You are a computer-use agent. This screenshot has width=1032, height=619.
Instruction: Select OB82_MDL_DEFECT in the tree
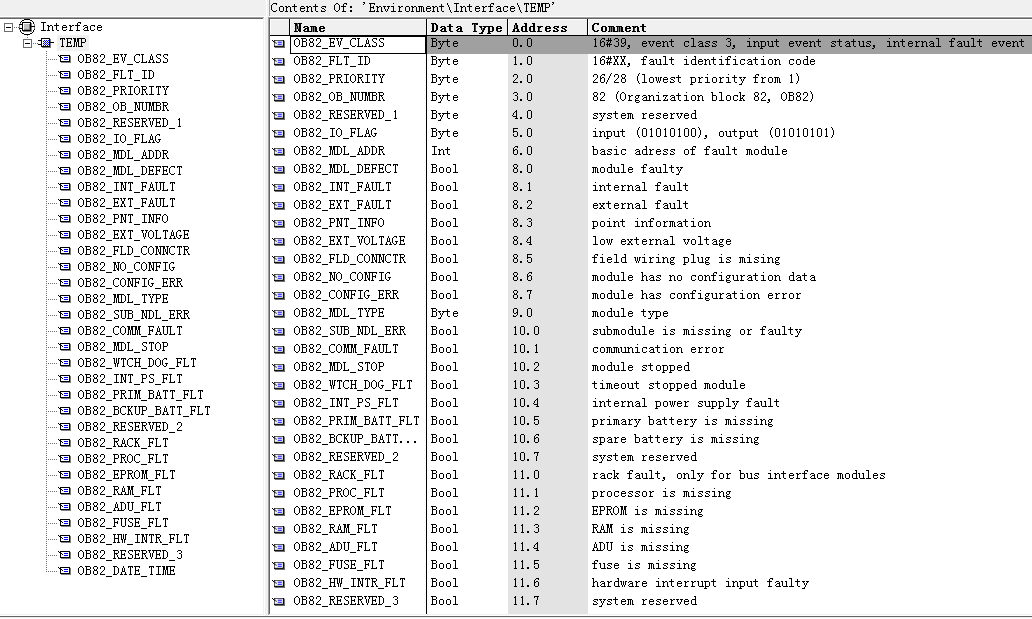(x=129, y=171)
